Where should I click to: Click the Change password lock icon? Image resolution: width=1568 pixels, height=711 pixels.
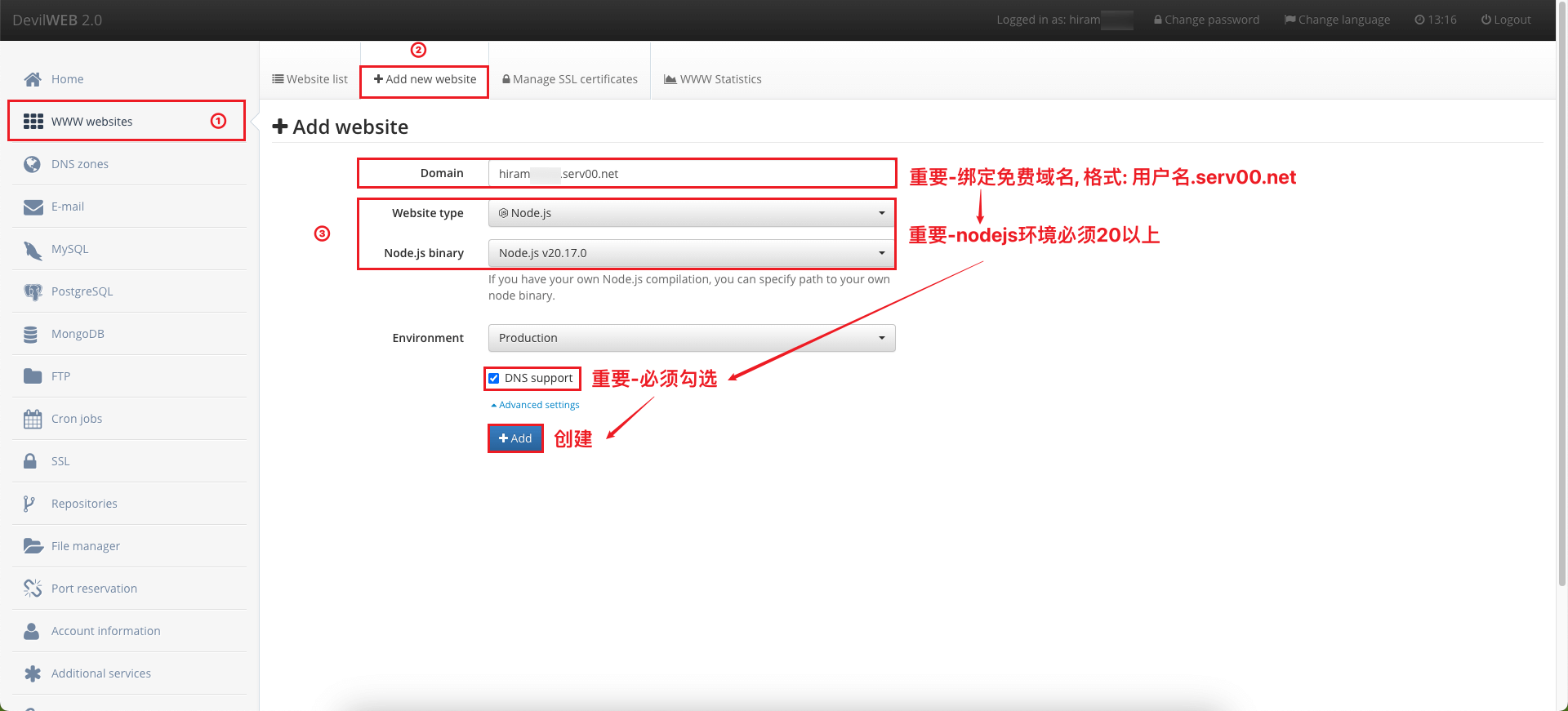point(1158,20)
